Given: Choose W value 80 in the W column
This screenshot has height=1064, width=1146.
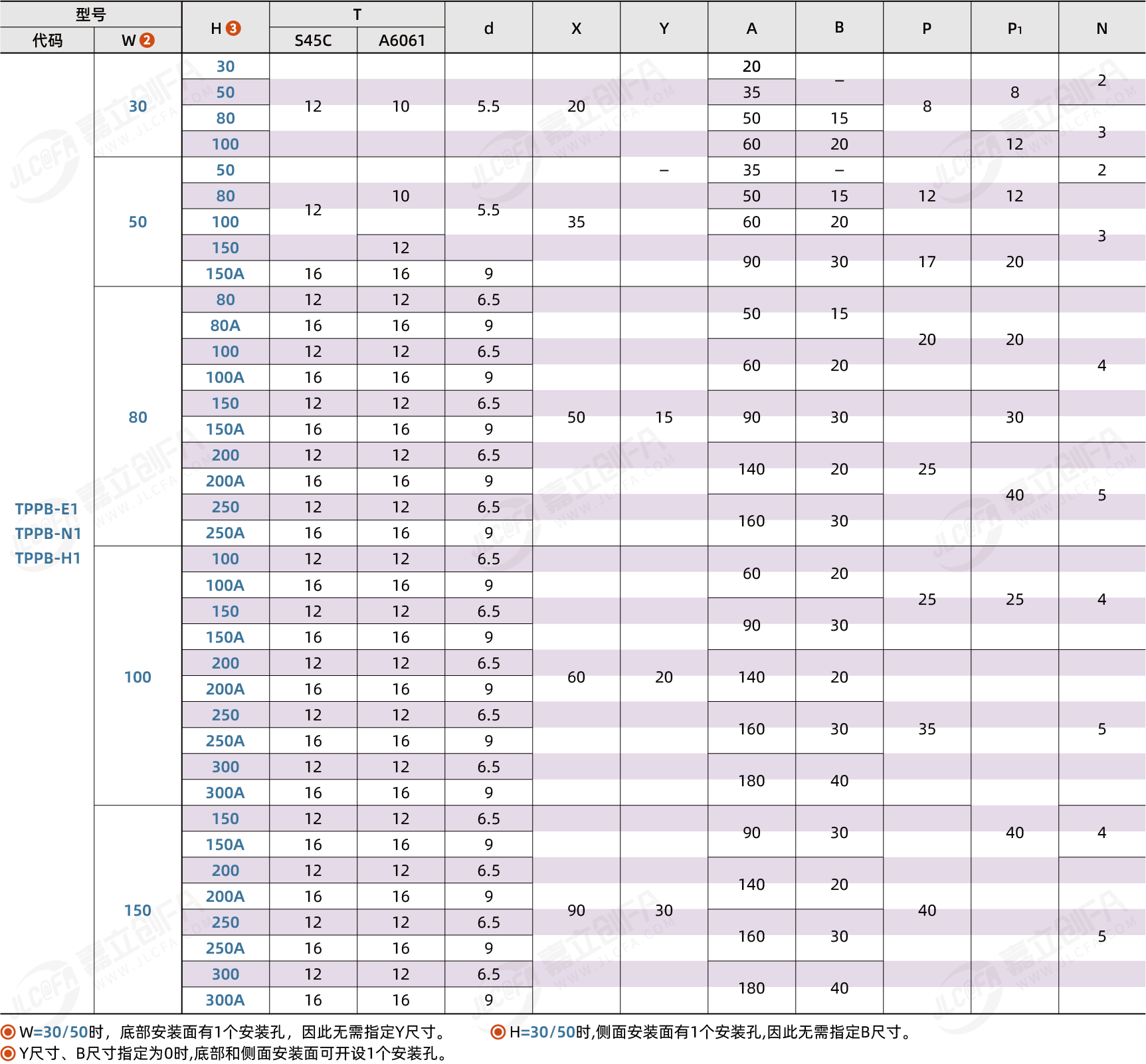Looking at the screenshot, I should [x=138, y=417].
